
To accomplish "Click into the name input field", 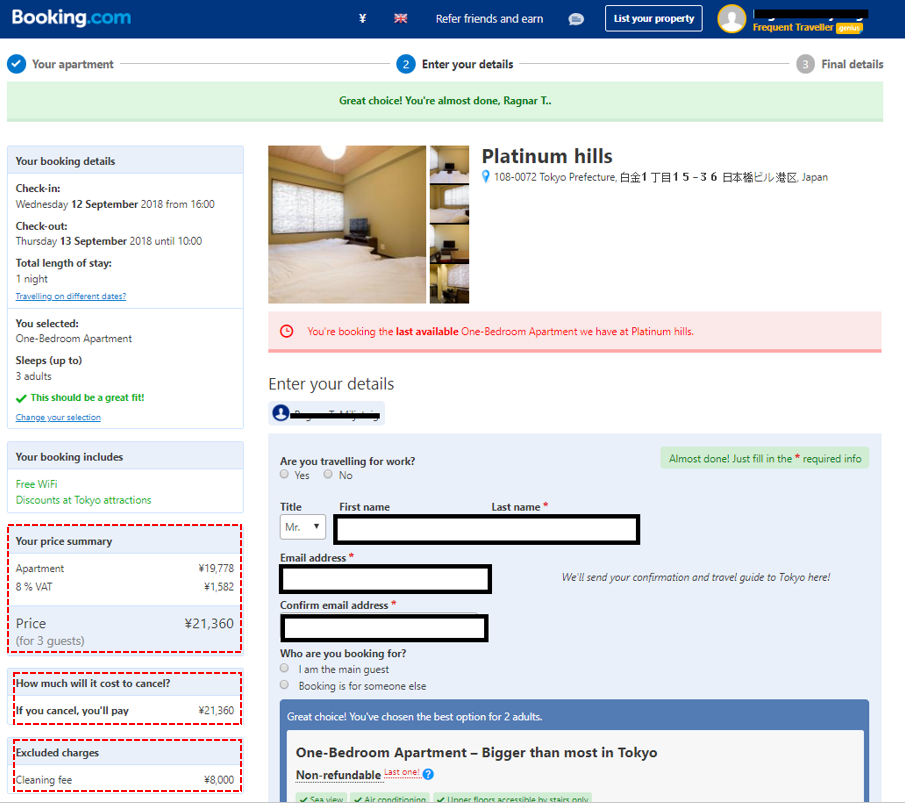I will (487, 529).
